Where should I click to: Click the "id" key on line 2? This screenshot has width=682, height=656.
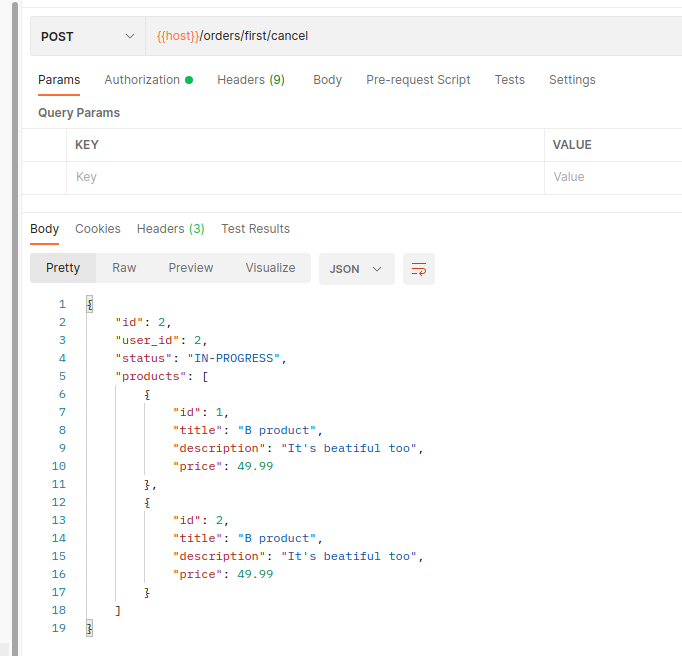129,322
